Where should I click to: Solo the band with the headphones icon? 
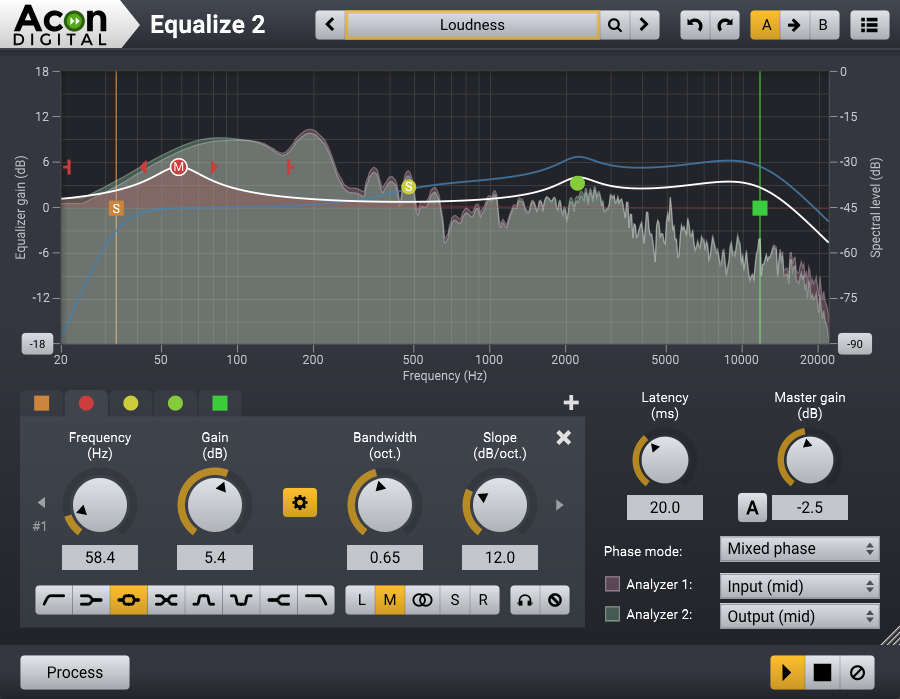pyautogui.click(x=525, y=600)
